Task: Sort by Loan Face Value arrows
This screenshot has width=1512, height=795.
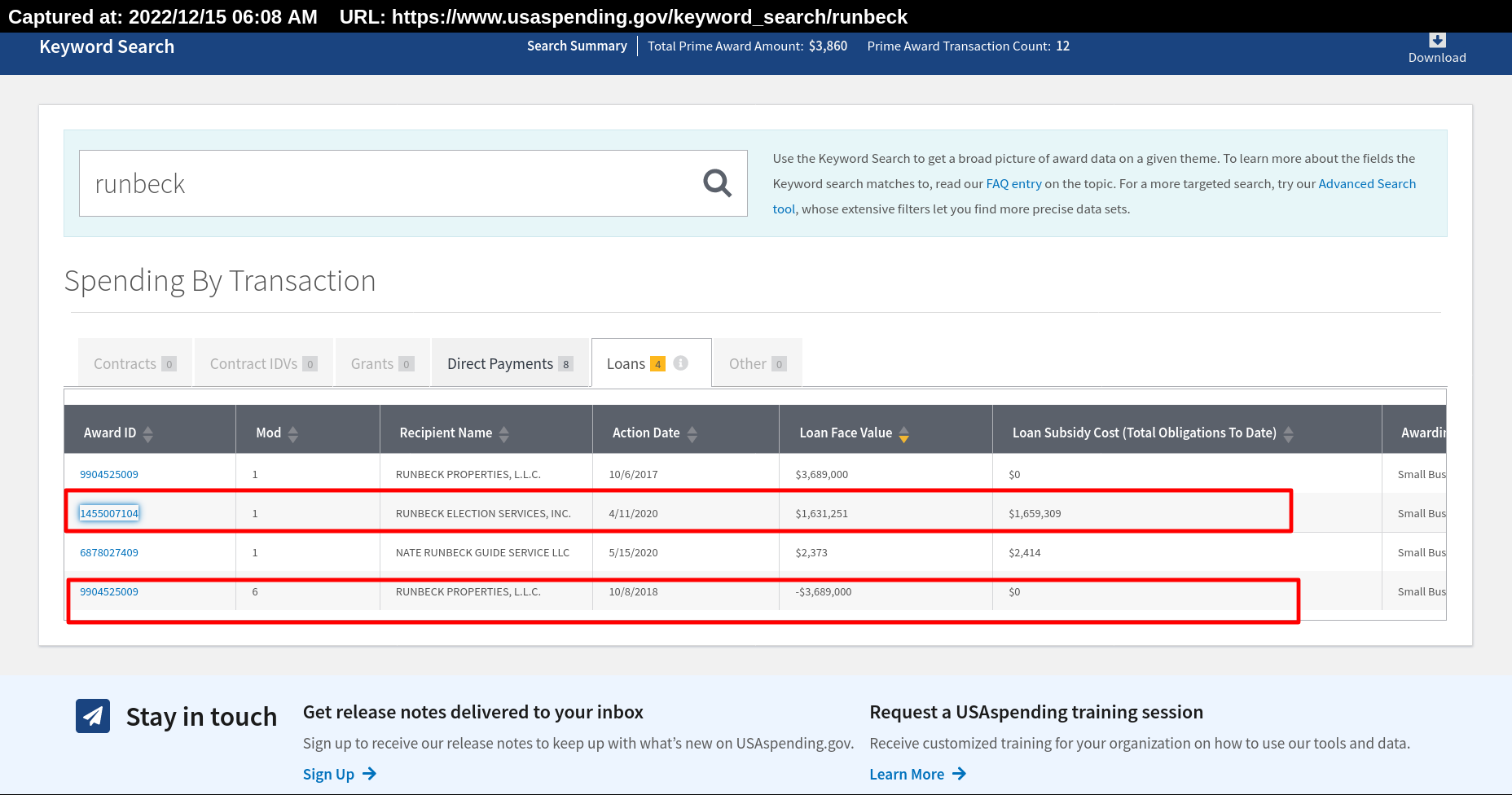Action: tap(904, 434)
